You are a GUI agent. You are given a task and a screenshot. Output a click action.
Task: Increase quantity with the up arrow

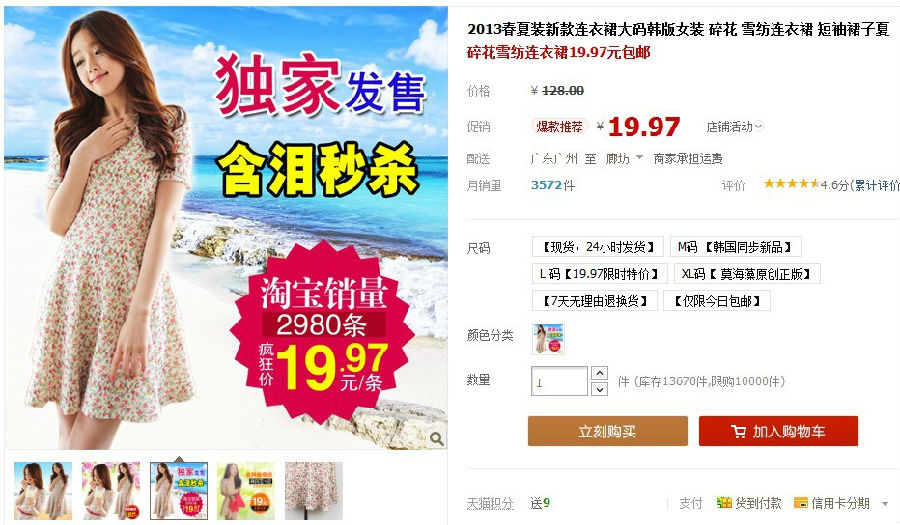pos(599,374)
